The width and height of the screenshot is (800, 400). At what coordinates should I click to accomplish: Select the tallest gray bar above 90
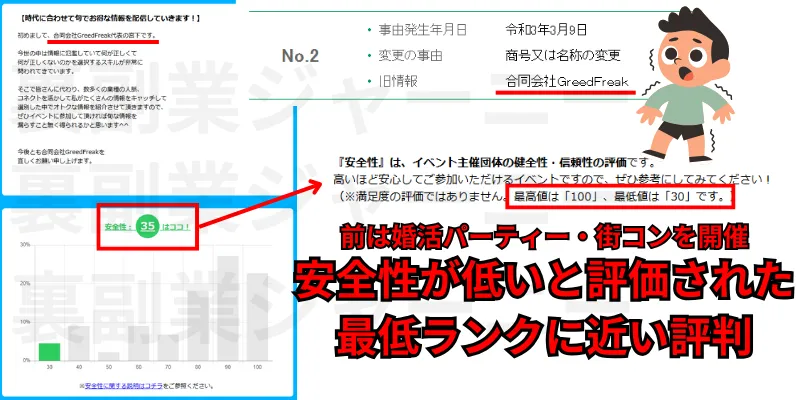[x=228, y=308]
